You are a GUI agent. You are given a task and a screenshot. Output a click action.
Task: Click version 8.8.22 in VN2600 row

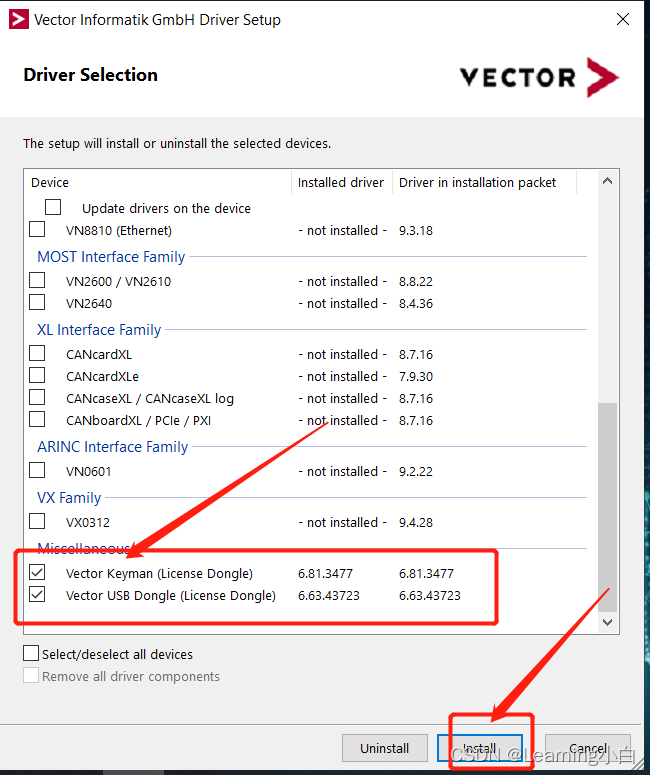[x=416, y=282]
